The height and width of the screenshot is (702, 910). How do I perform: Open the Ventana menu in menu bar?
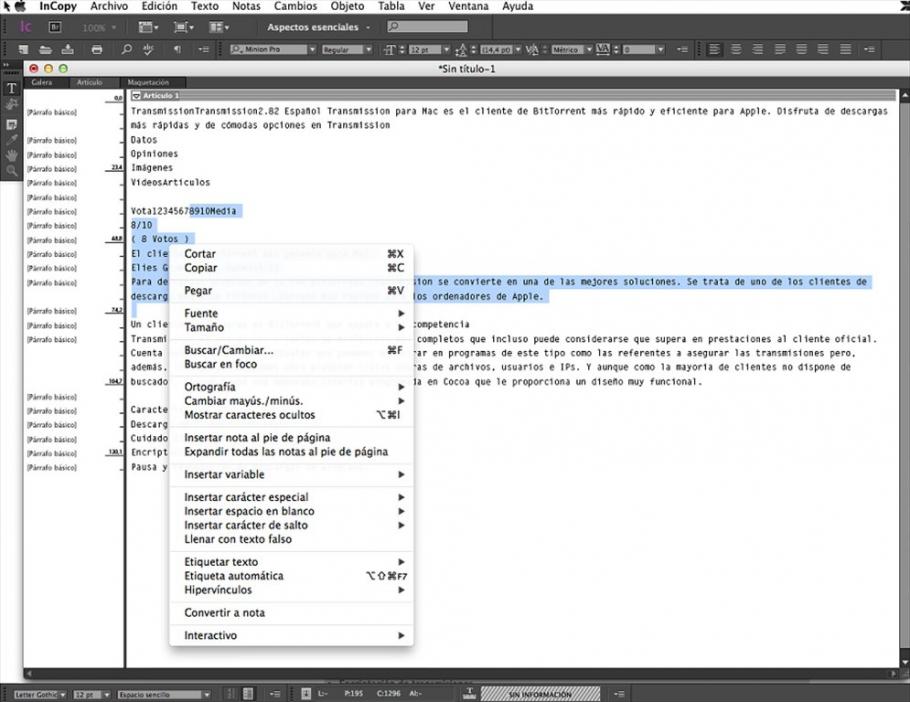[x=468, y=6]
